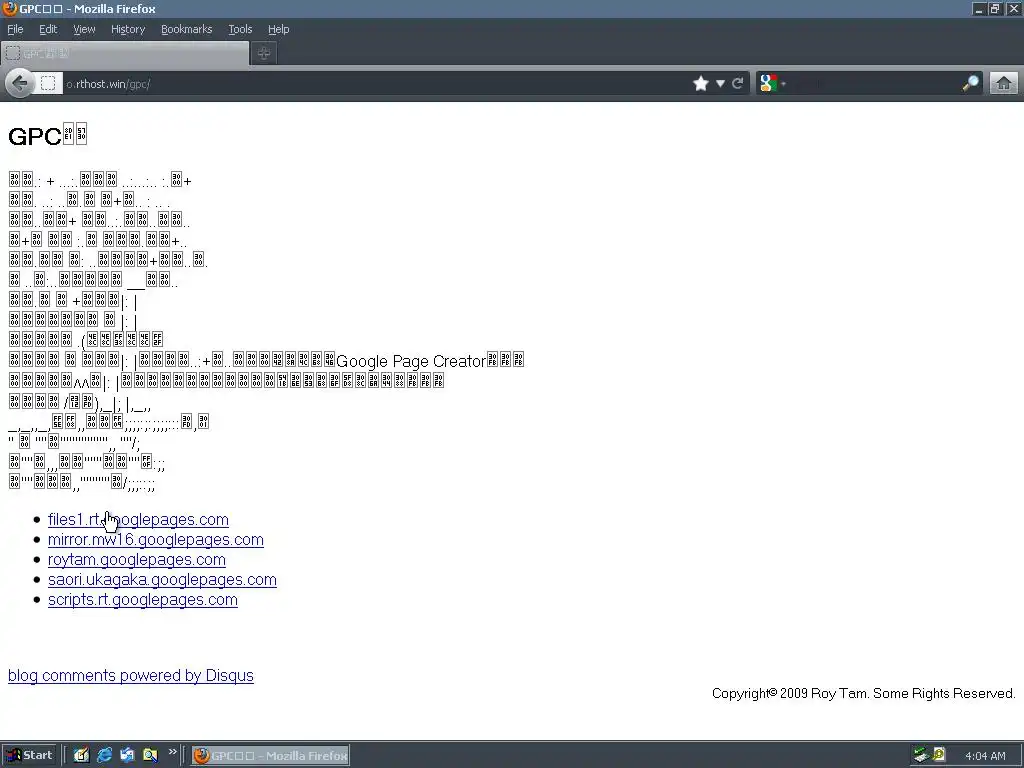Viewport: 1024px width, 768px height.
Task: Bookmark this page with the star icon
Action: tap(701, 84)
